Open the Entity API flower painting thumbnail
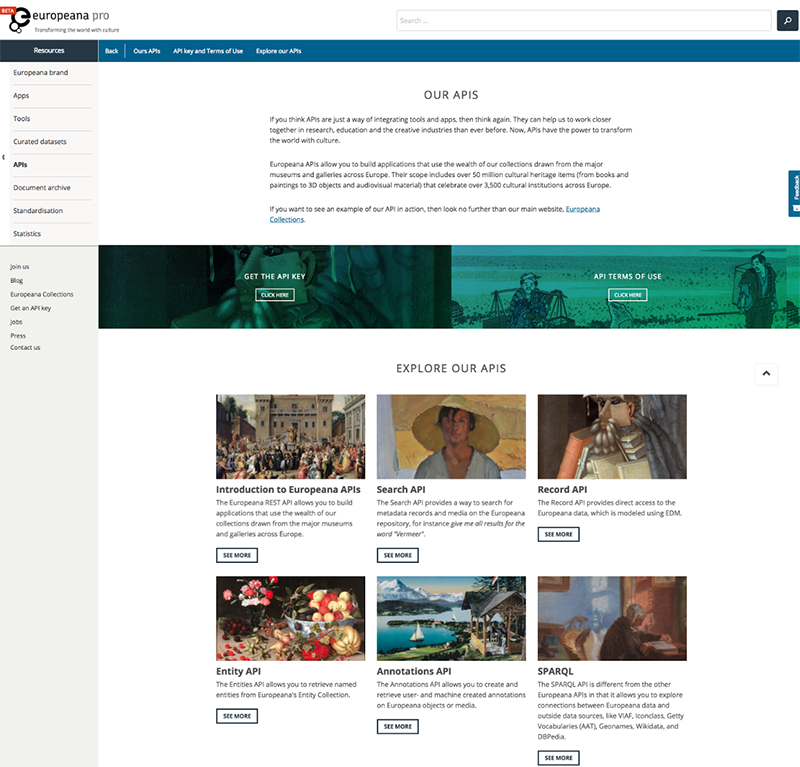This screenshot has height=767, width=800. [x=290, y=618]
